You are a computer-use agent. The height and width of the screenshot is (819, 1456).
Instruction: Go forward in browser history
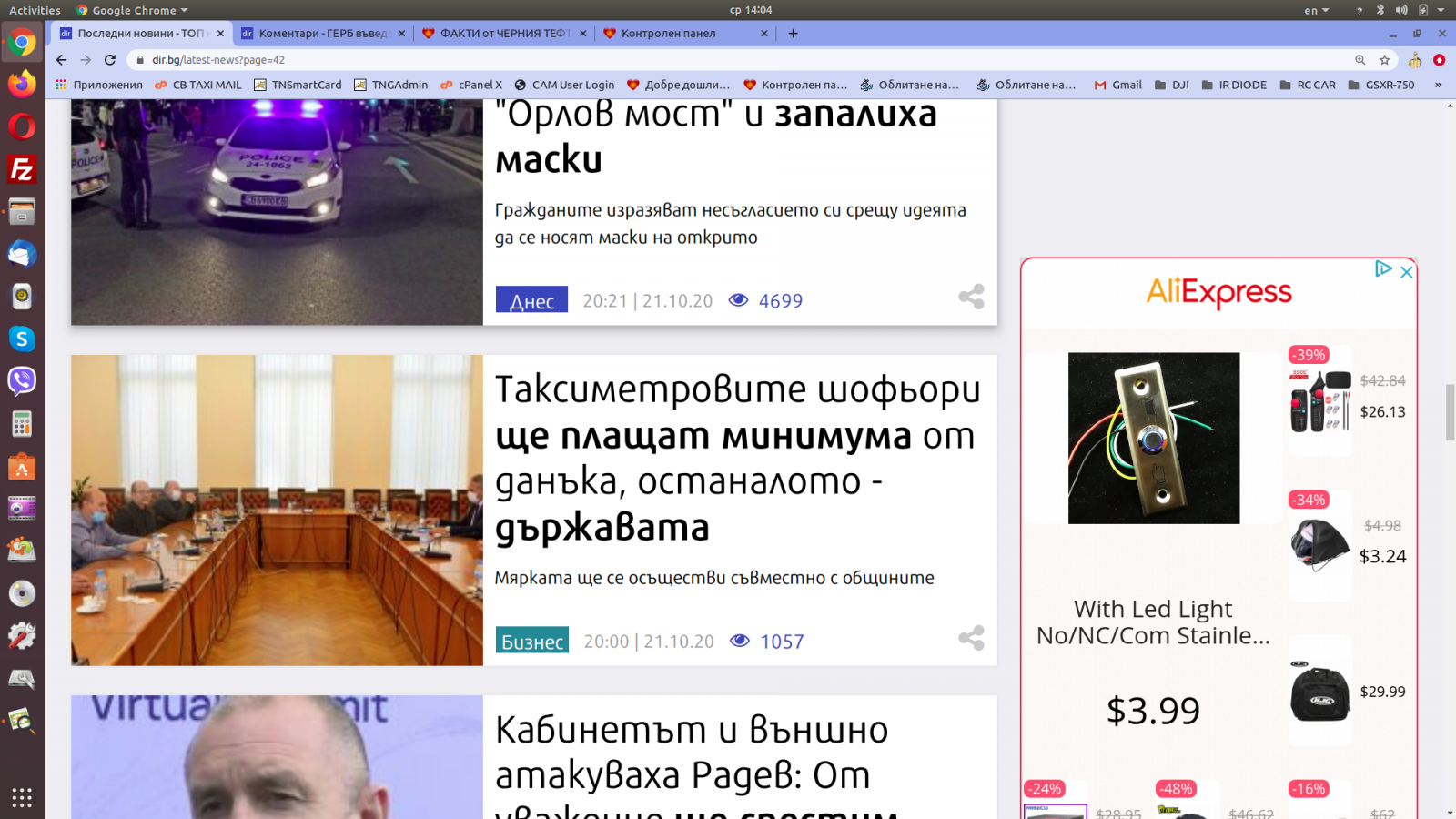86,60
